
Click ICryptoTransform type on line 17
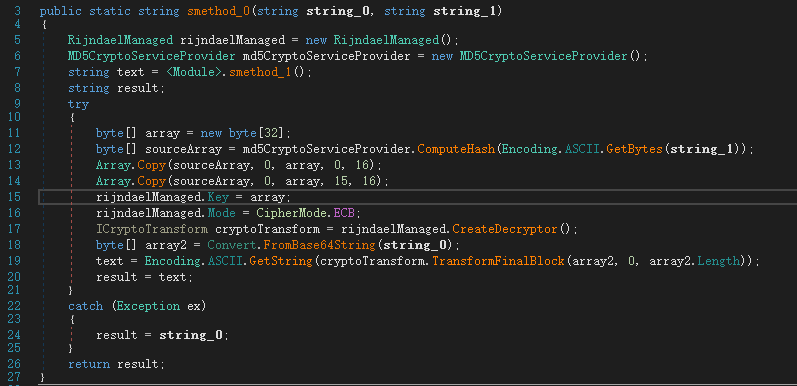(x=151, y=229)
